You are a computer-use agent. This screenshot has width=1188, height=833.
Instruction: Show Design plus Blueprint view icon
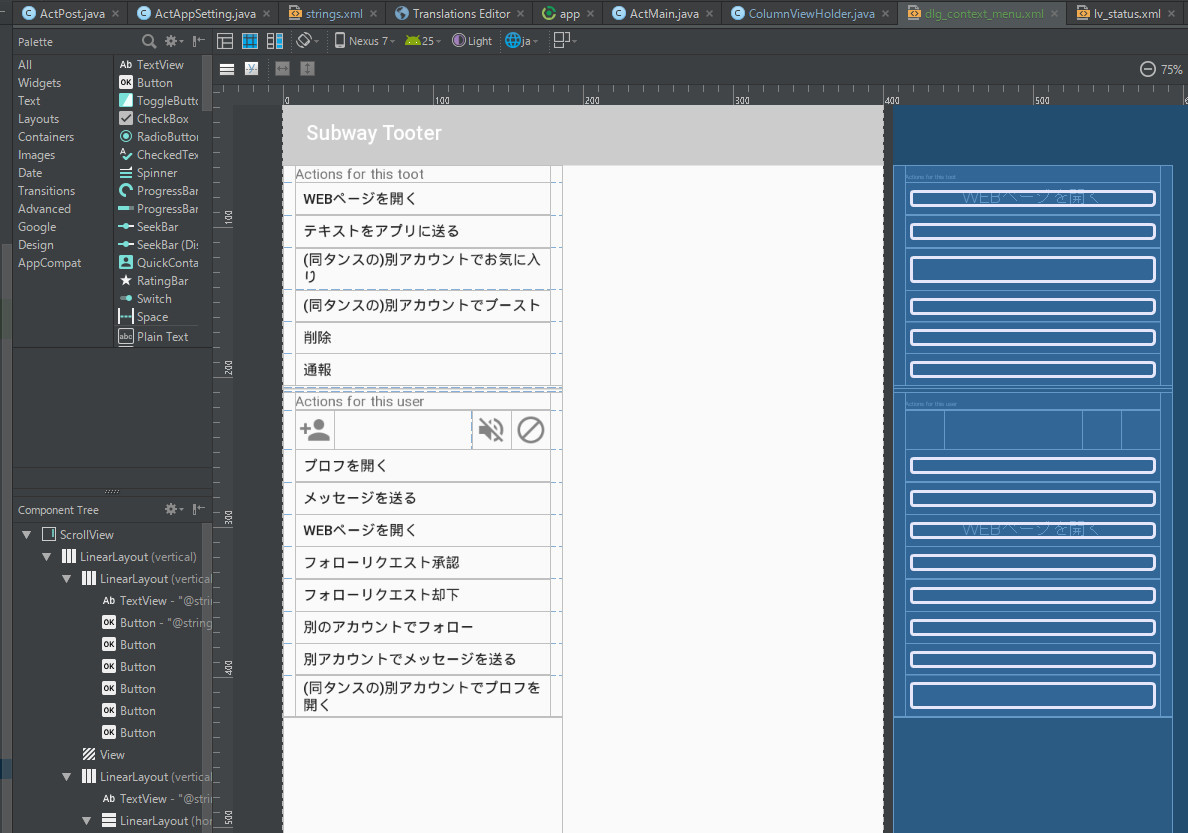pos(275,41)
